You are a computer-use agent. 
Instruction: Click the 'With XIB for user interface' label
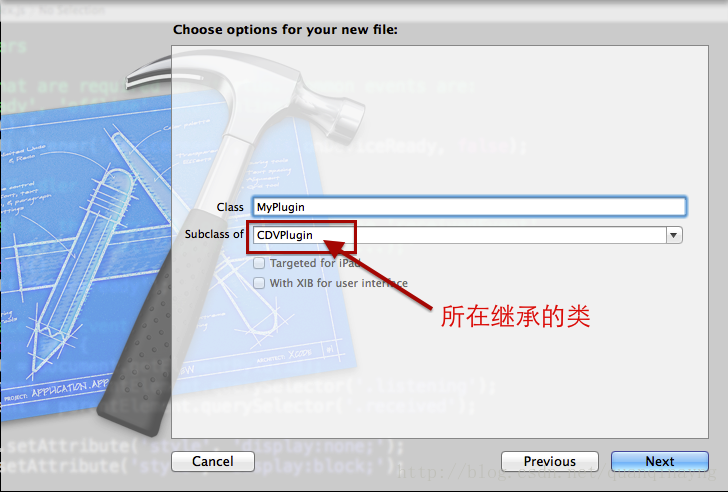point(338,283)
